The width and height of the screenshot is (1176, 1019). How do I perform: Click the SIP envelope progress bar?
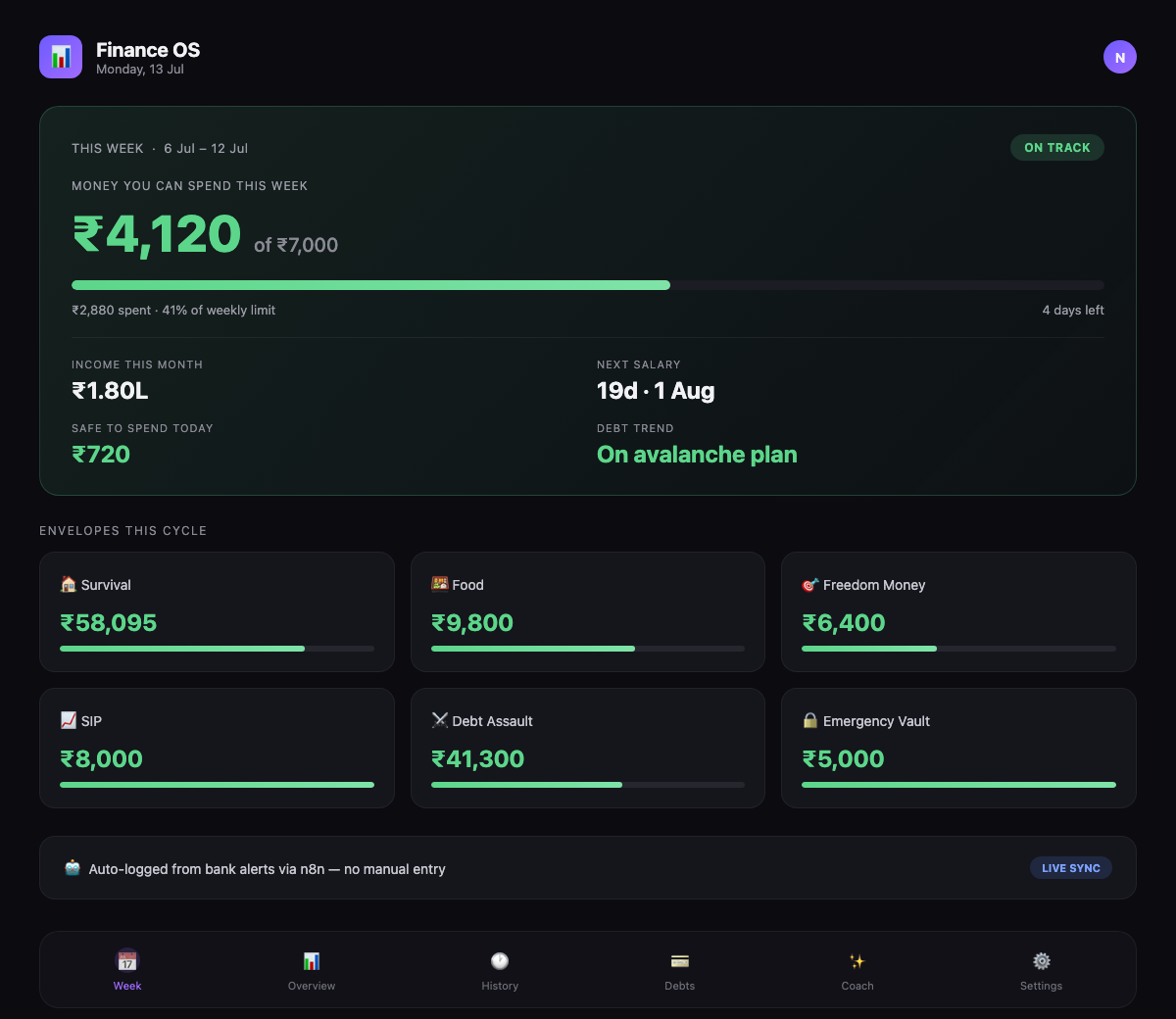coord(217,785)
